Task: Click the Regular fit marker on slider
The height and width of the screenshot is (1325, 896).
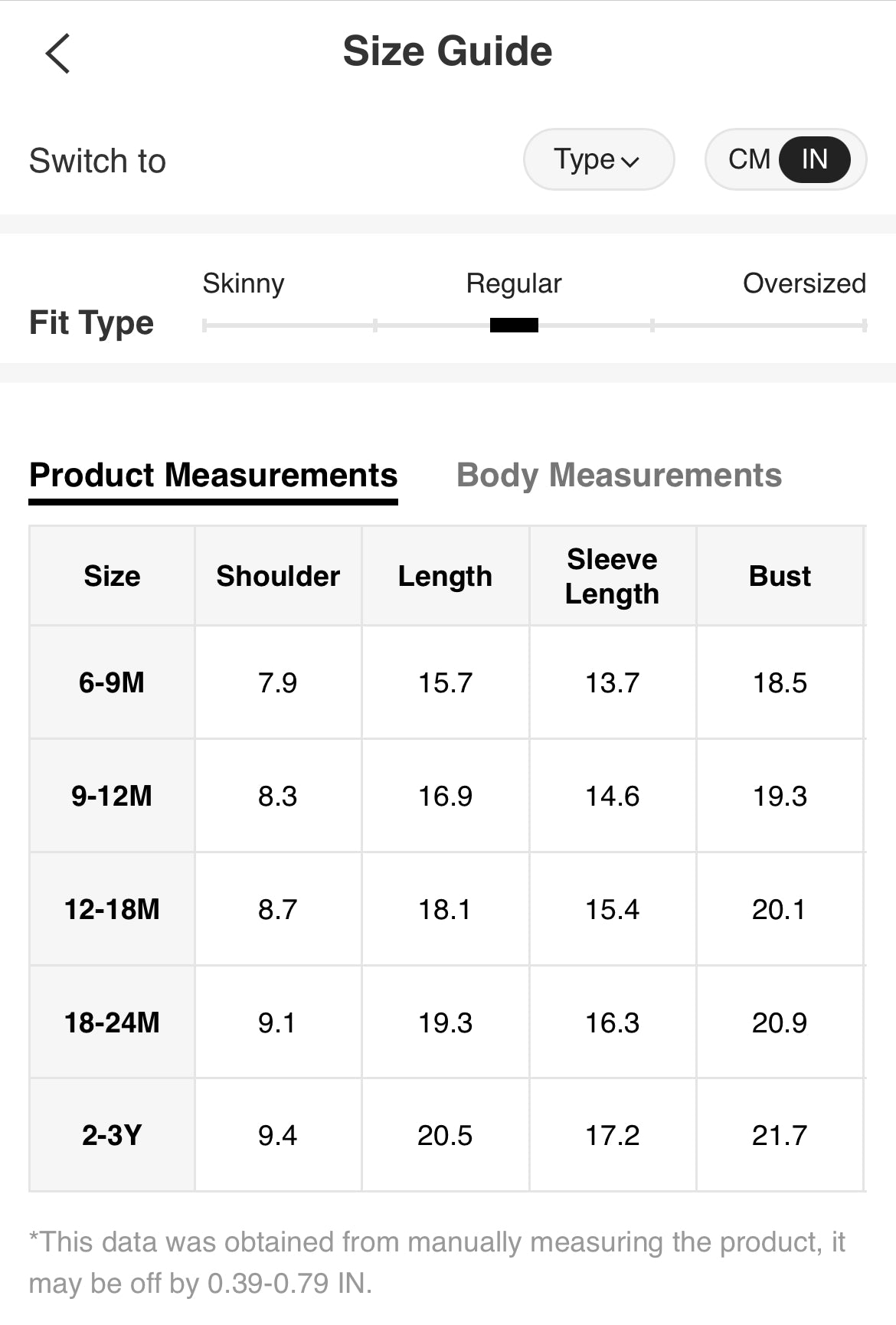Action: pos(514,326)
